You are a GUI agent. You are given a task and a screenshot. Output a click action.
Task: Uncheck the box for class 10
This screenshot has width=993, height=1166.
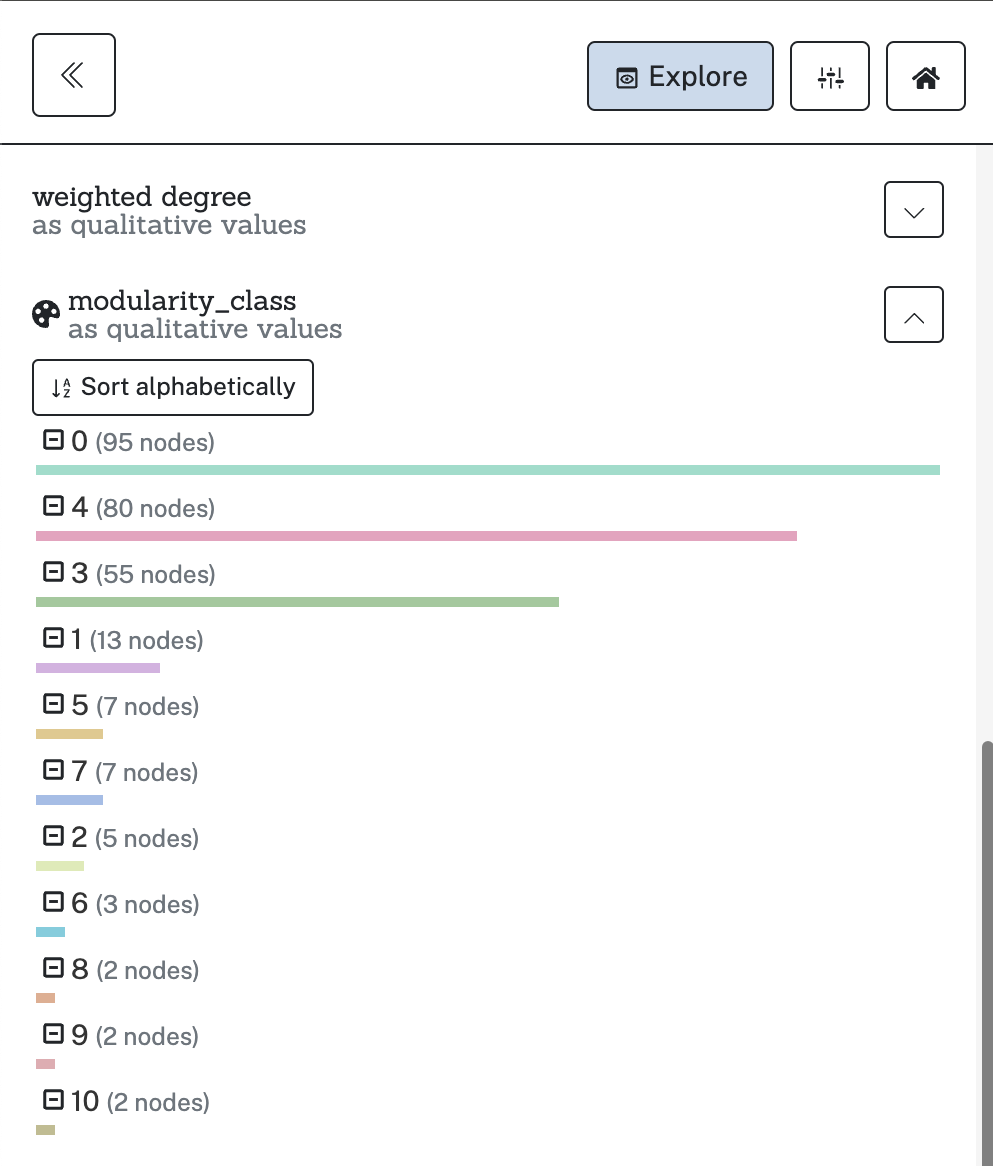(x=53, y=1100)
